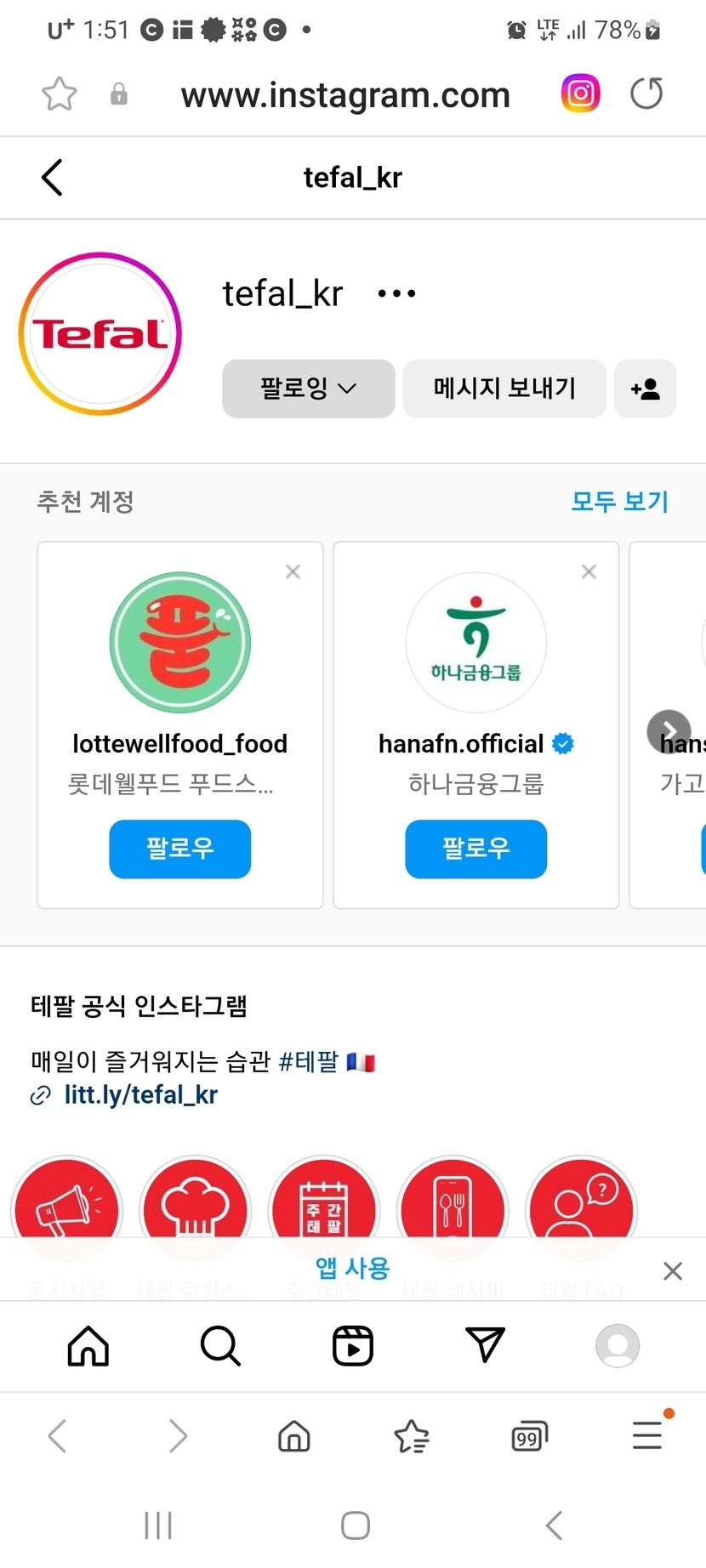Open direct messages paper plane icon

(485, 1345)
